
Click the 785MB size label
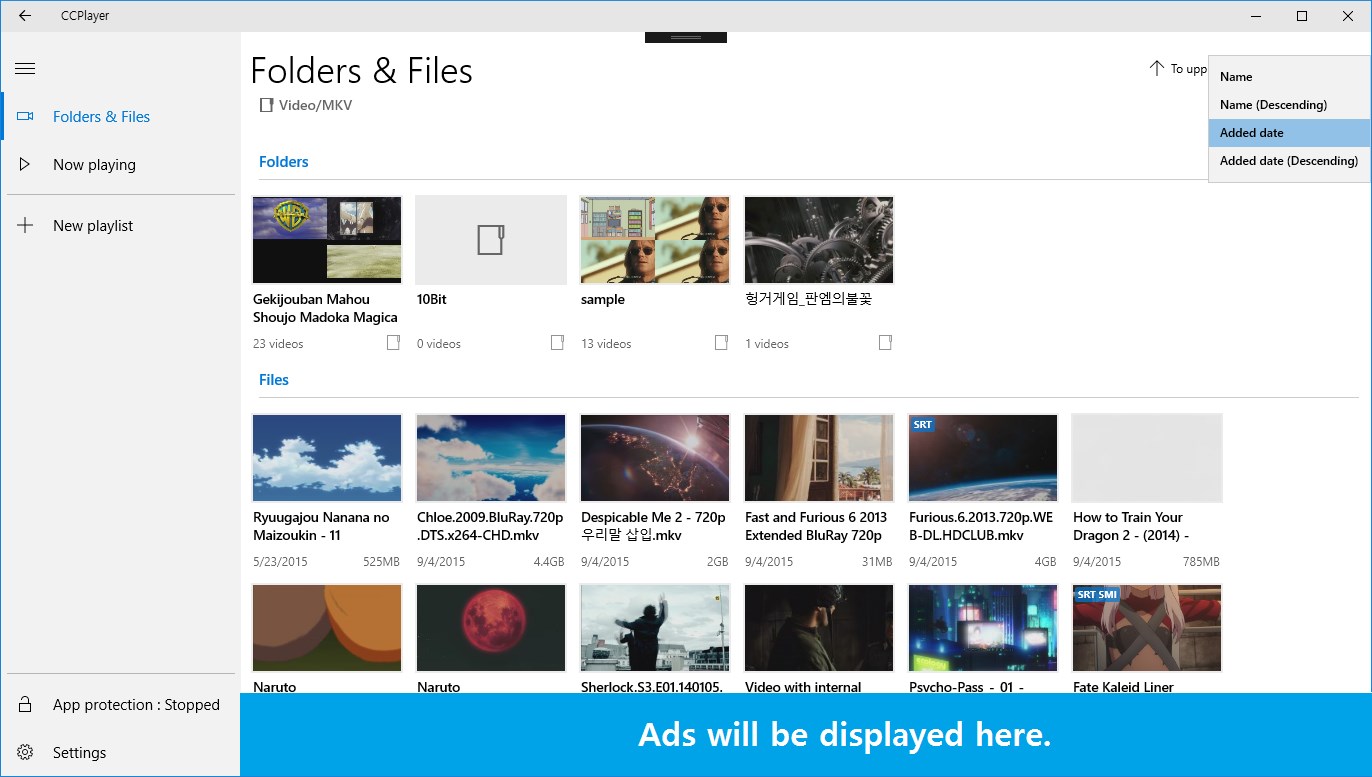1201,562
